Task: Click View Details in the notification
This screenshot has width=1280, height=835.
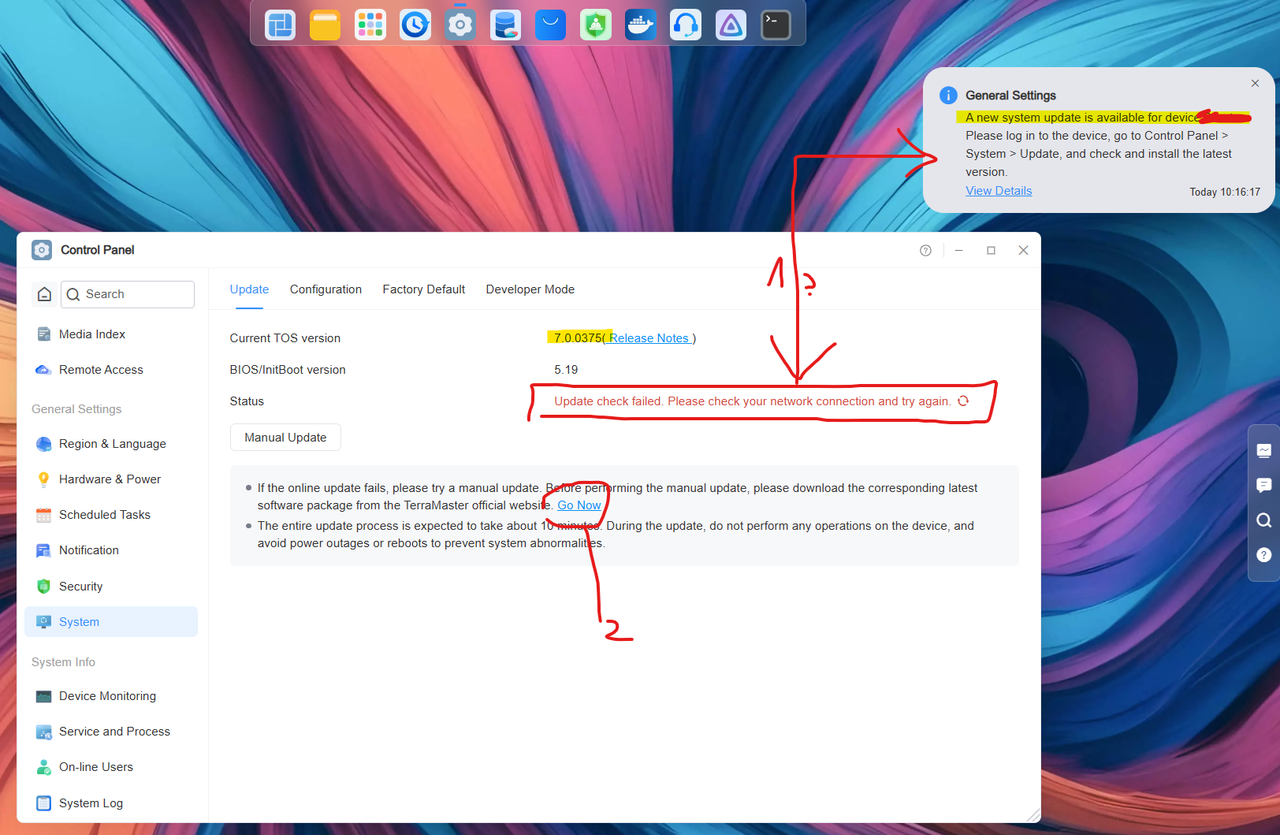Action: pyautogui.click(x=999, y=191)
